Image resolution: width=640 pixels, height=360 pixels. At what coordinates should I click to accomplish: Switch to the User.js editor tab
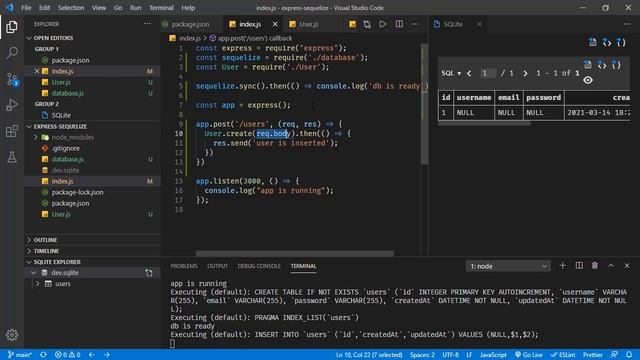click(x=309, y=24)
